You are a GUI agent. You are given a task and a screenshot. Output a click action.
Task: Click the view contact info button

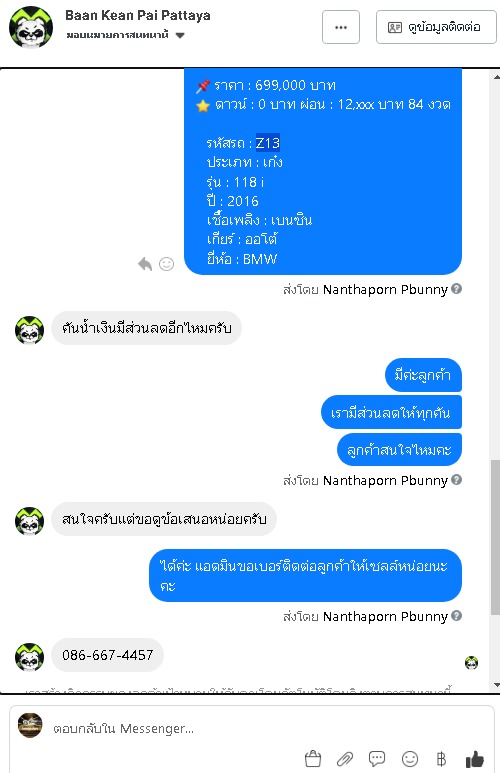(436, 27)
